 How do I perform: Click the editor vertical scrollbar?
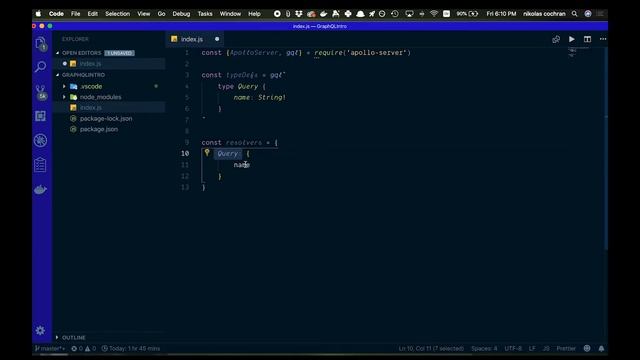tap(606, 149)
